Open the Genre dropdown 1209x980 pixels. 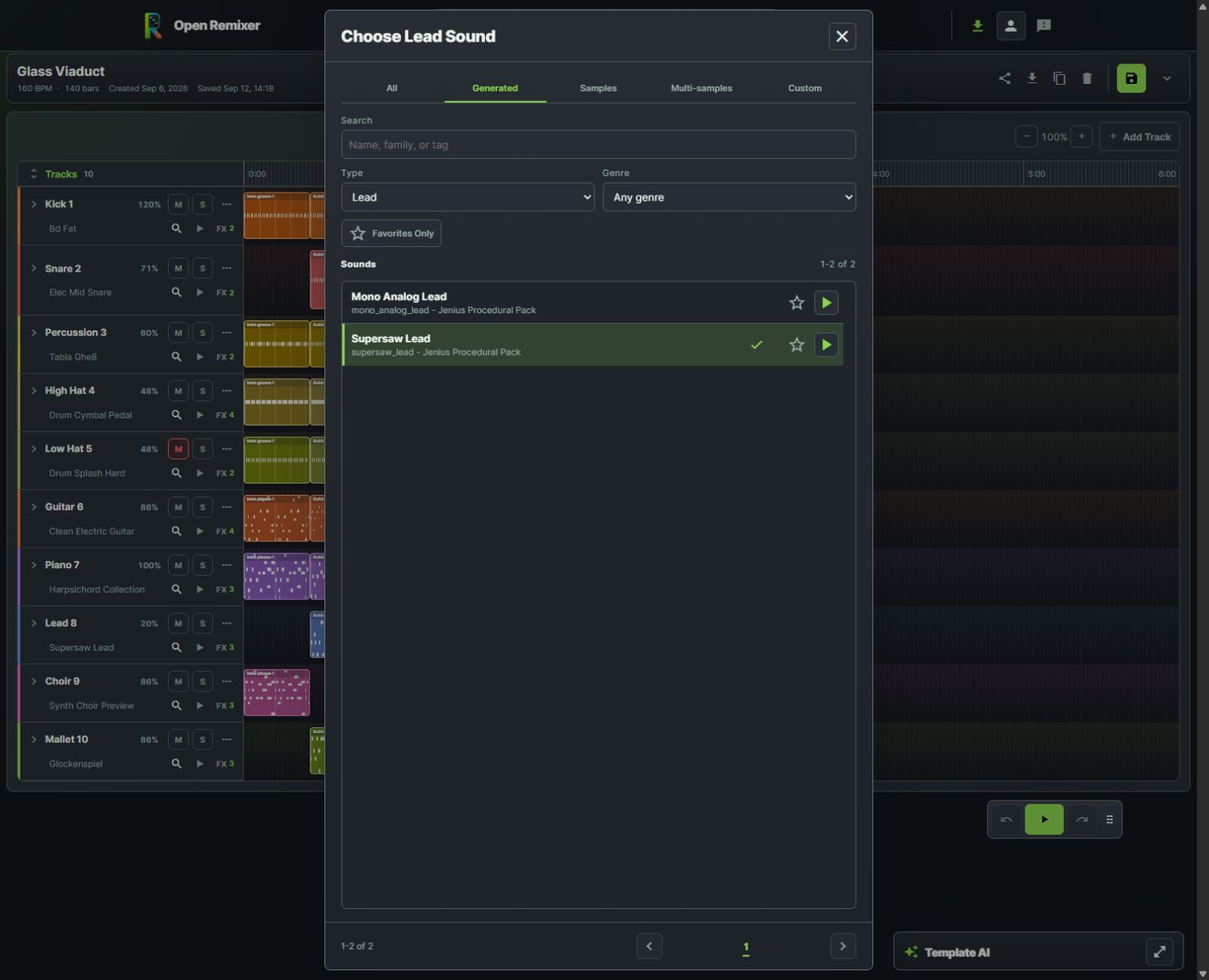(729, 197)
